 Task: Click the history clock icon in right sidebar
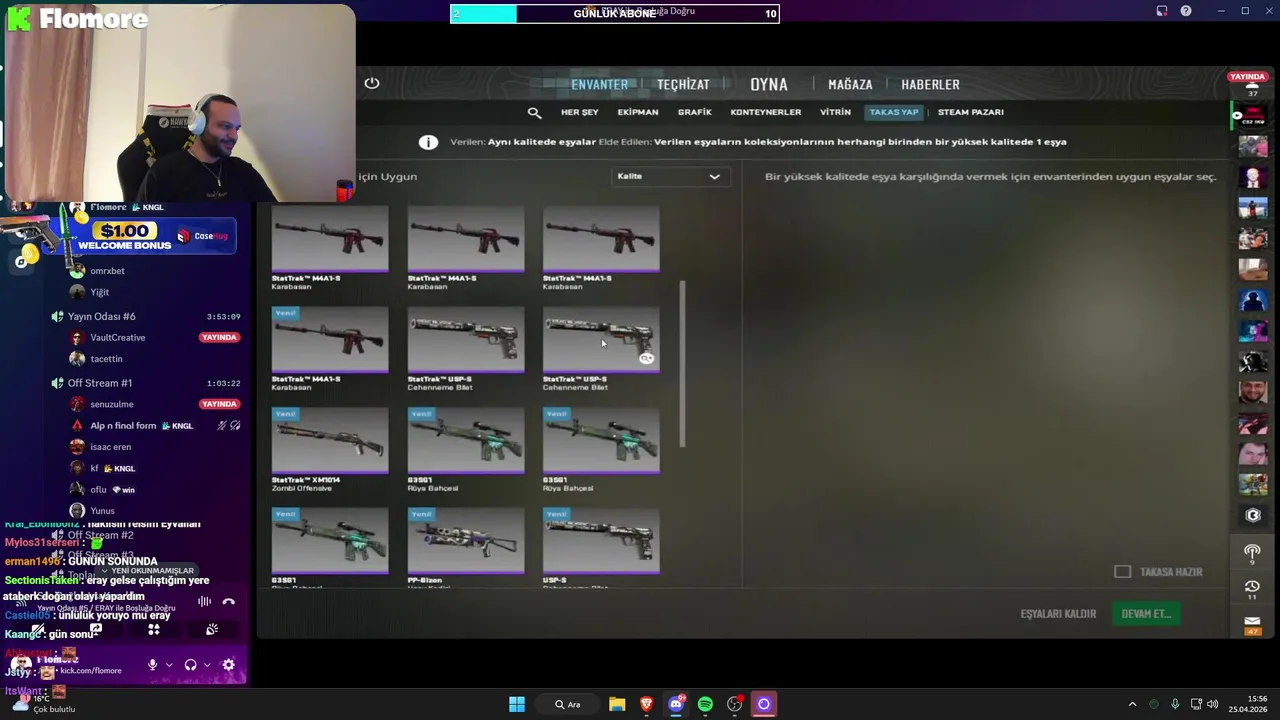tap(1252, 586)
